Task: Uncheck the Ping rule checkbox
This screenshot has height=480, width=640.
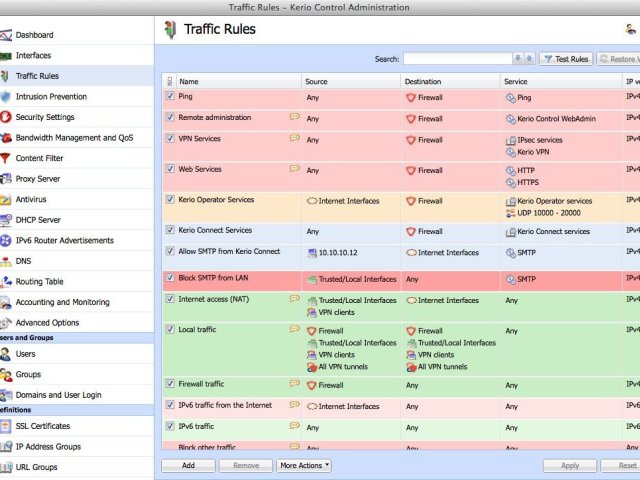Action: point(170,96)
